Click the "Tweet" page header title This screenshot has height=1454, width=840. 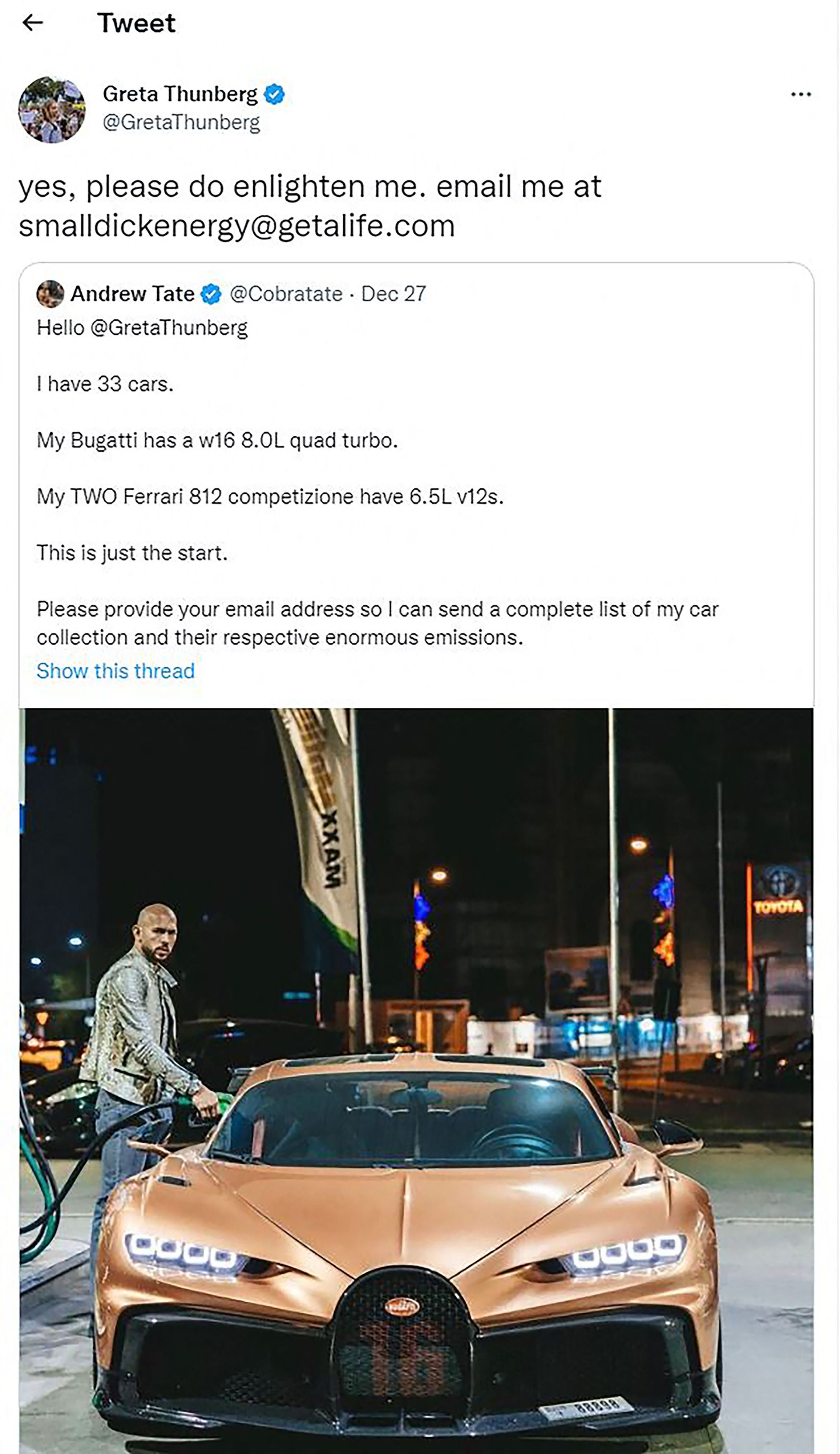tap(136, 23)
